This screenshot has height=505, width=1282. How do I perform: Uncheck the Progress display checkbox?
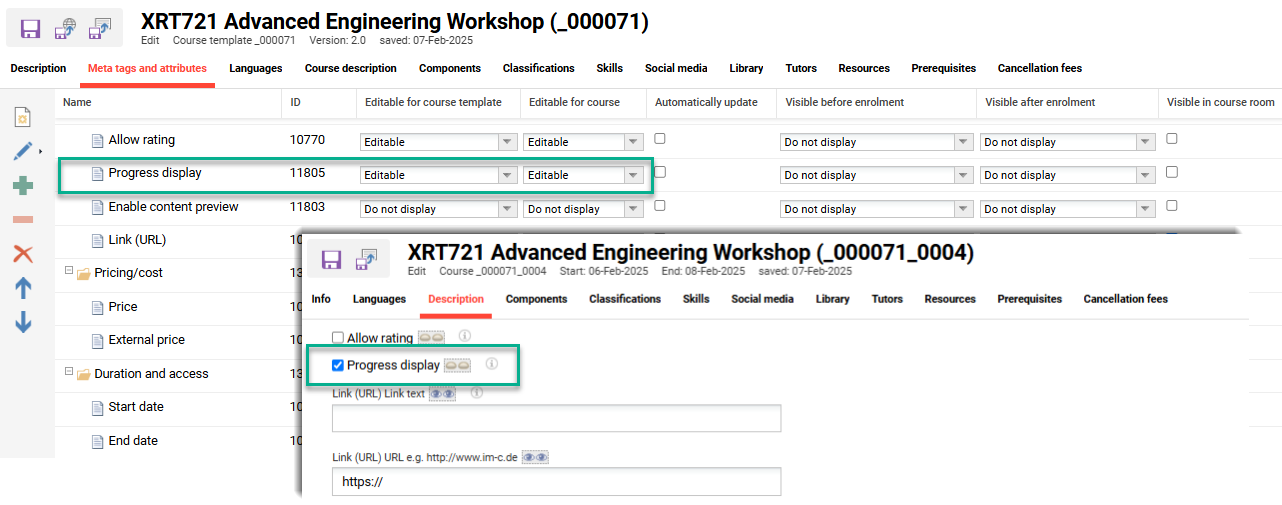coord(338,366)
